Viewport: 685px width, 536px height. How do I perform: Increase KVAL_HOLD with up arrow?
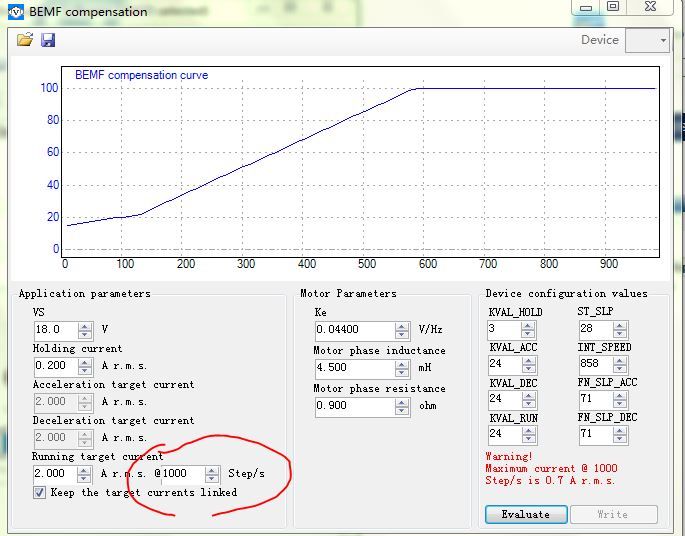click(x=528, y=326)
